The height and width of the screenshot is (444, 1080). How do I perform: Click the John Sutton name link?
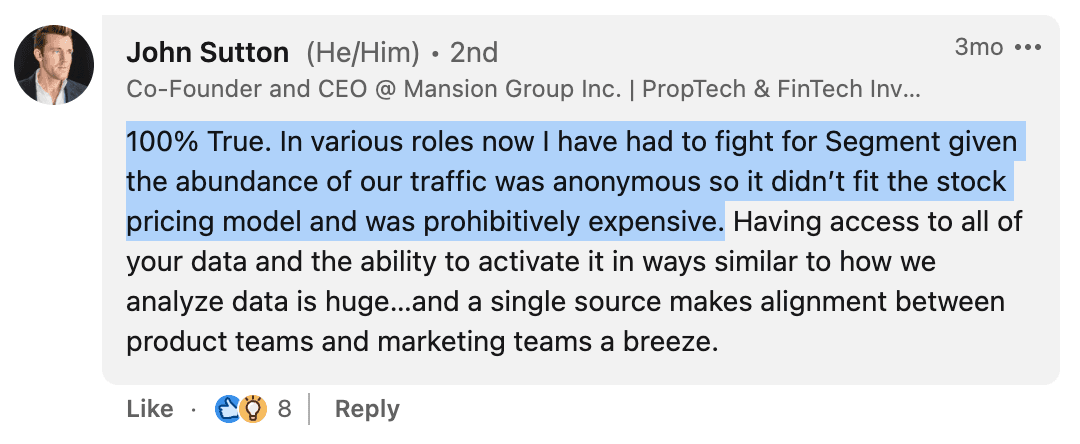click(208, 52)
